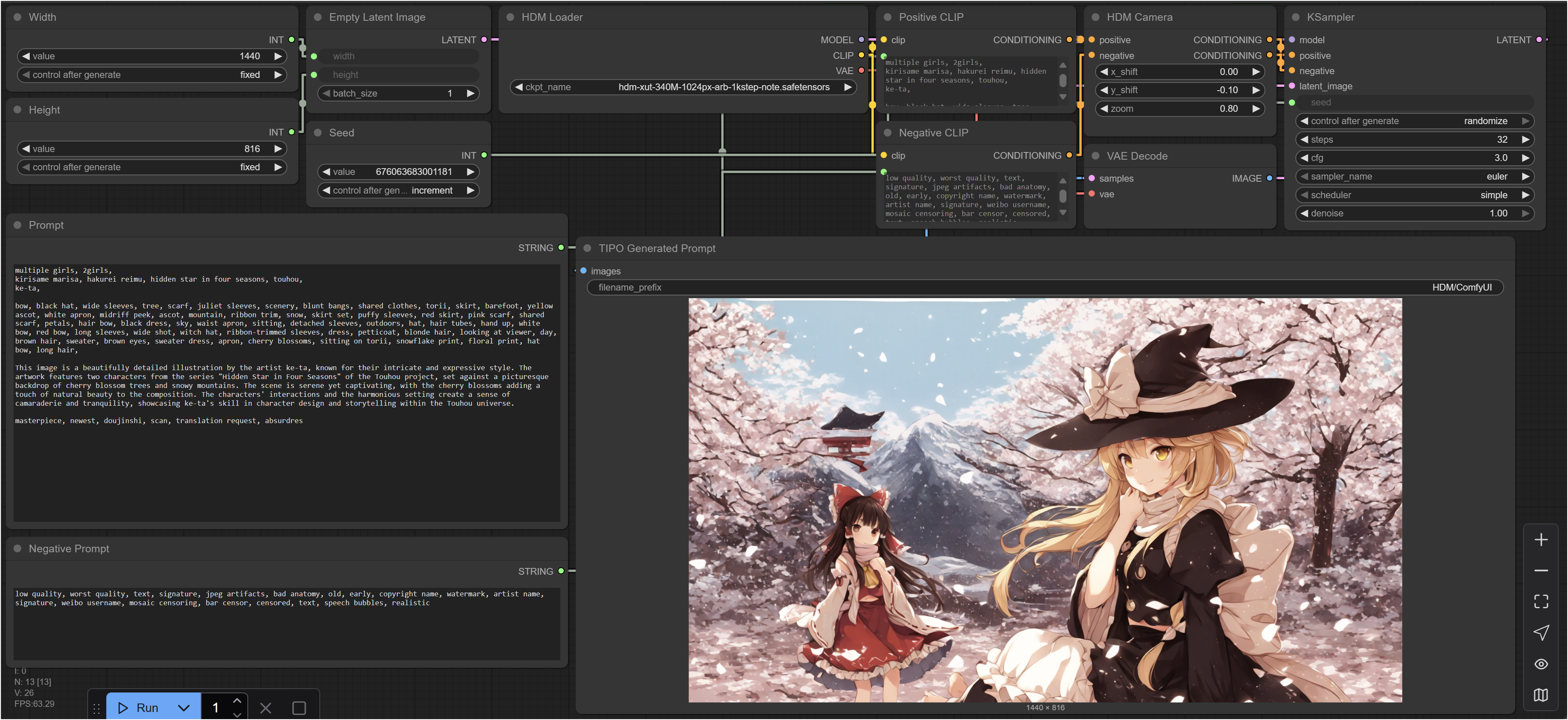1568x720 pixels.
Task: Collapse the HDM Camera node dot
Action: pyautogui.click(x=1096, y=17)
